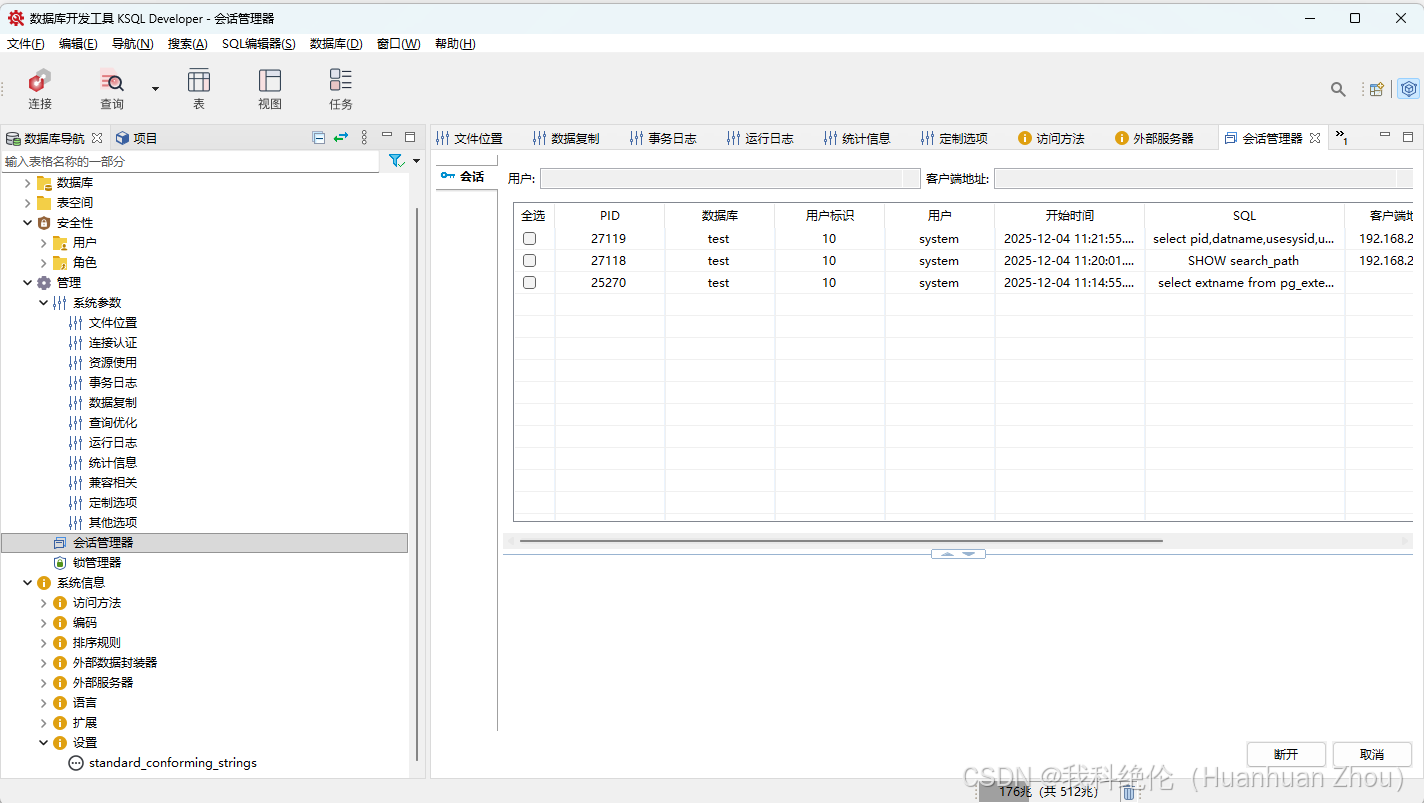Image resolution: width=1424 pixels, height=803 pixels.
Task: Minimize the database navigator panel
Action: pos(388,136)
